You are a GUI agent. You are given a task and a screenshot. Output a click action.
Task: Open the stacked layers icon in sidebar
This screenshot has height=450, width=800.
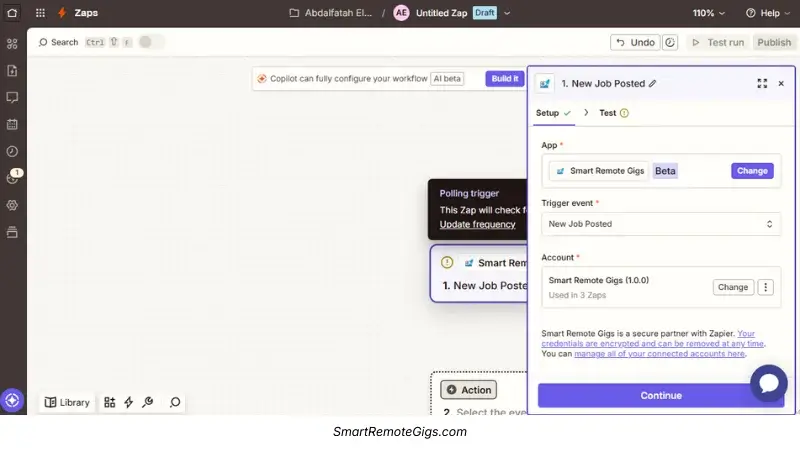pyautogui.click(x=12, y=232)
